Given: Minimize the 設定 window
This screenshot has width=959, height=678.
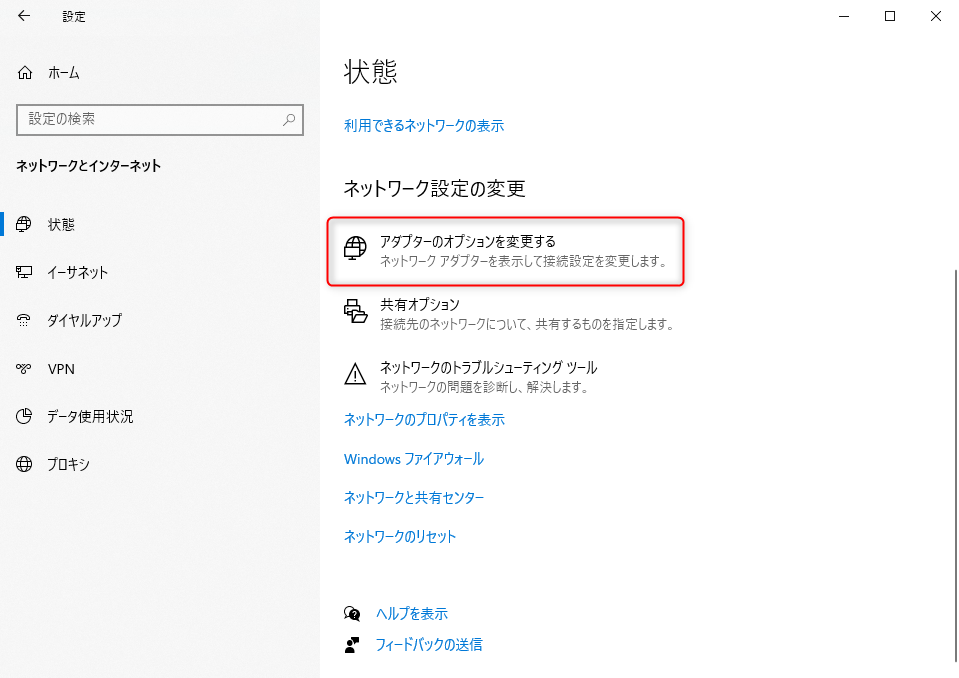Looking at the screenshot, I should pos(844,17).
